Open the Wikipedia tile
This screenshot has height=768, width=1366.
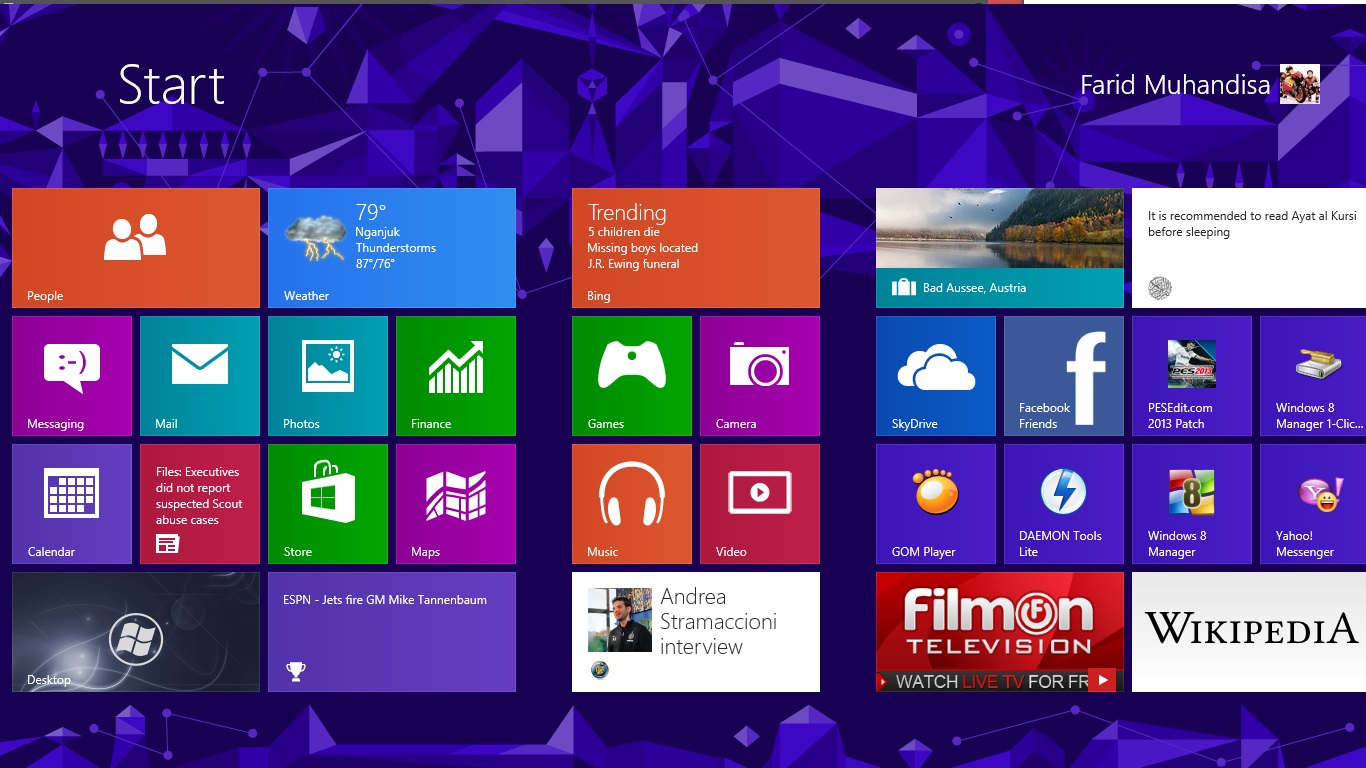coord(1248,631)
